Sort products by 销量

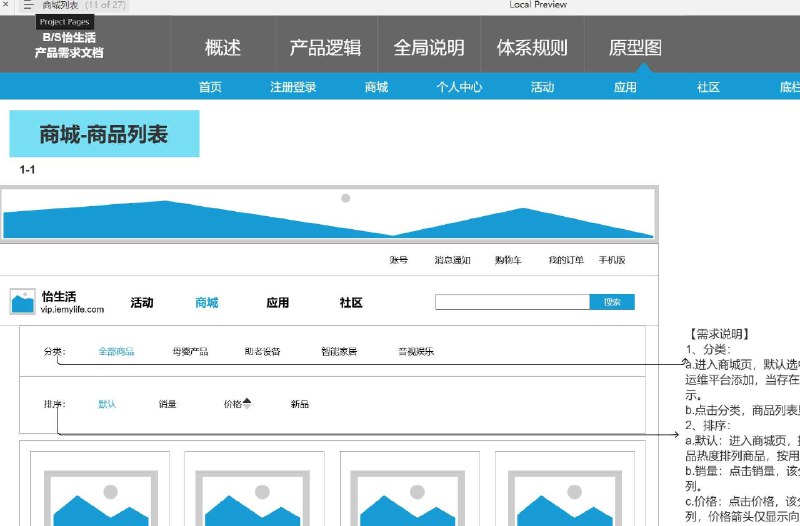pos(167,404)
